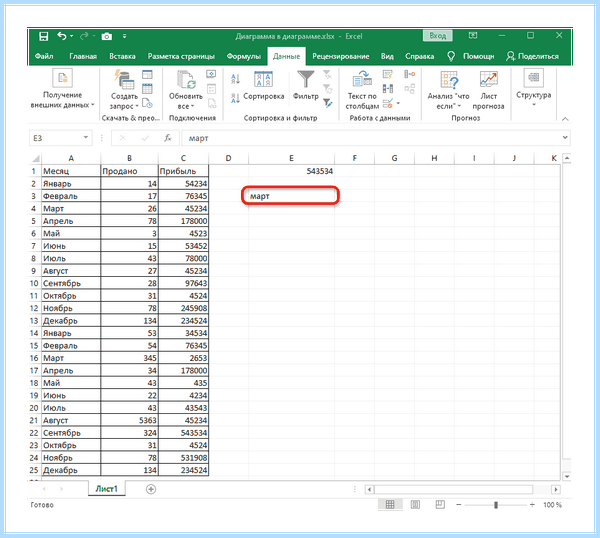
Task: Click the Data Validation icon
Action: [x=388, y=103]
